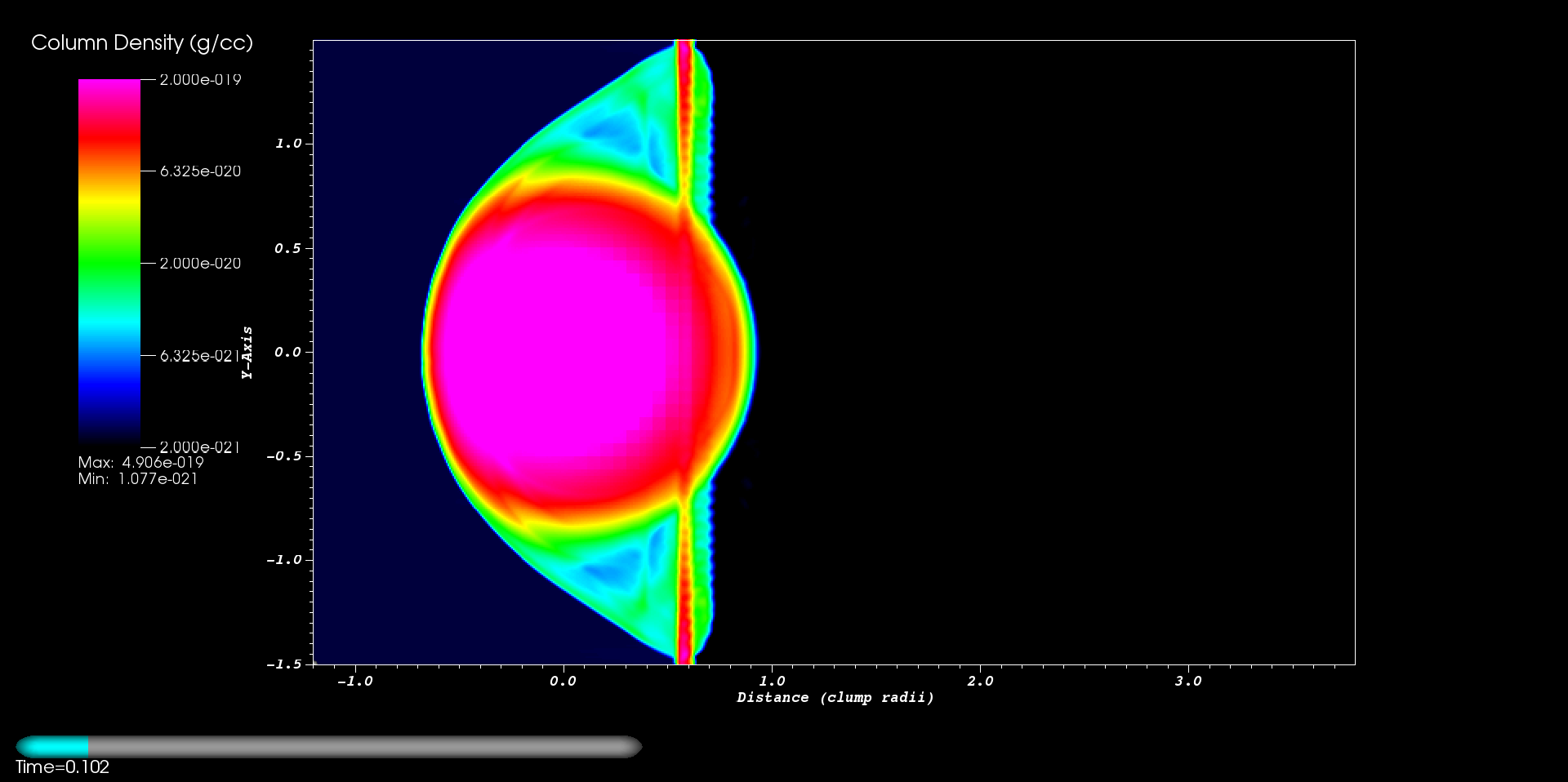Image resolution: width=1568 pixels, height=782 pixels.
Task: Click the cyan filled part of time slider
Action: pyautogui.click(x=52, y=747)
